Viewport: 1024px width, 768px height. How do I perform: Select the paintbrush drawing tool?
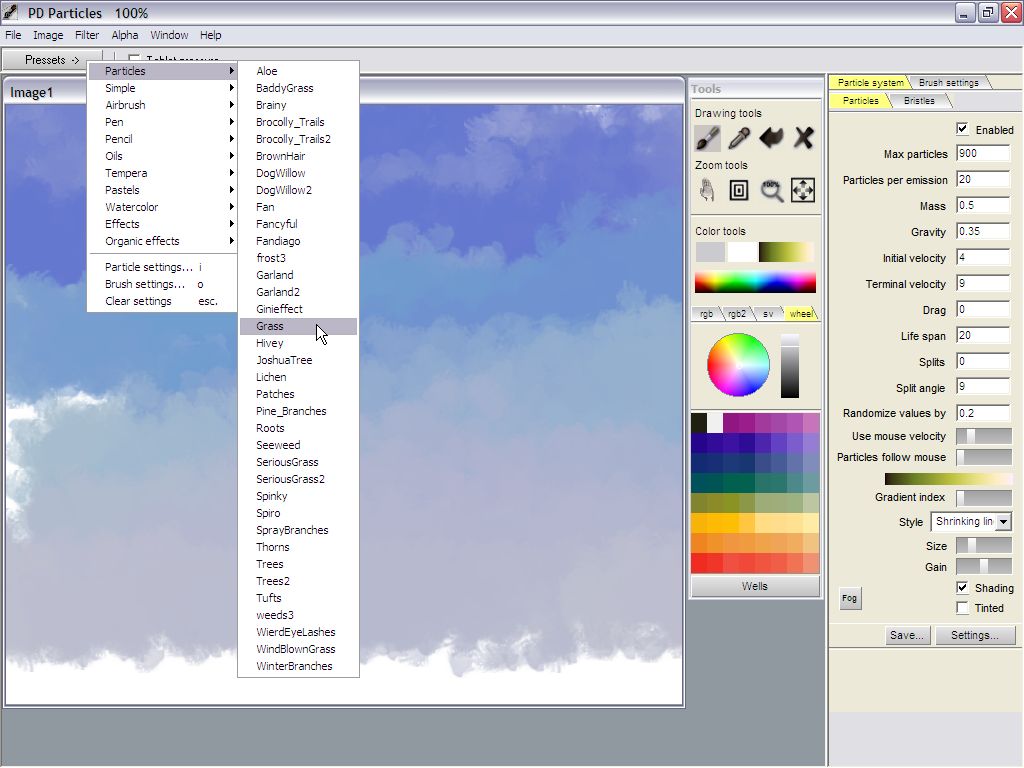click(x=708, y=138)
